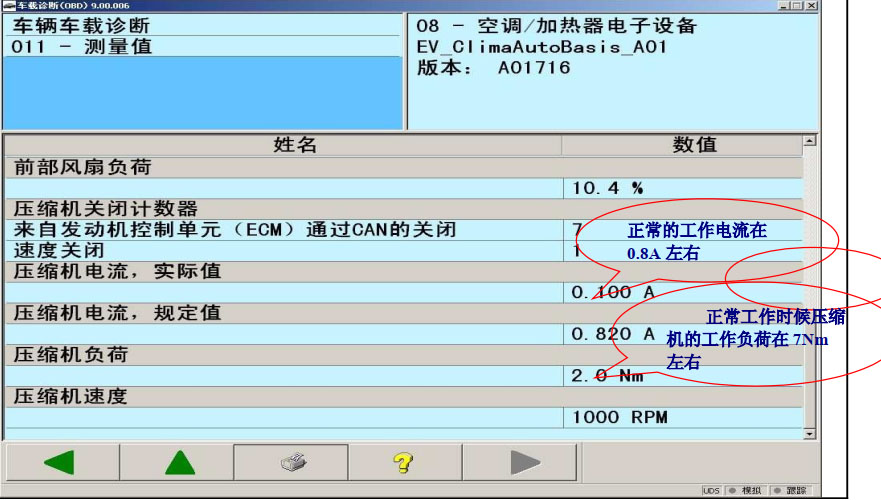Select the 压缩机电流，实际值 row
This screenshot has height=500, width=881.
pyautogui.click(x=403, y=271)
